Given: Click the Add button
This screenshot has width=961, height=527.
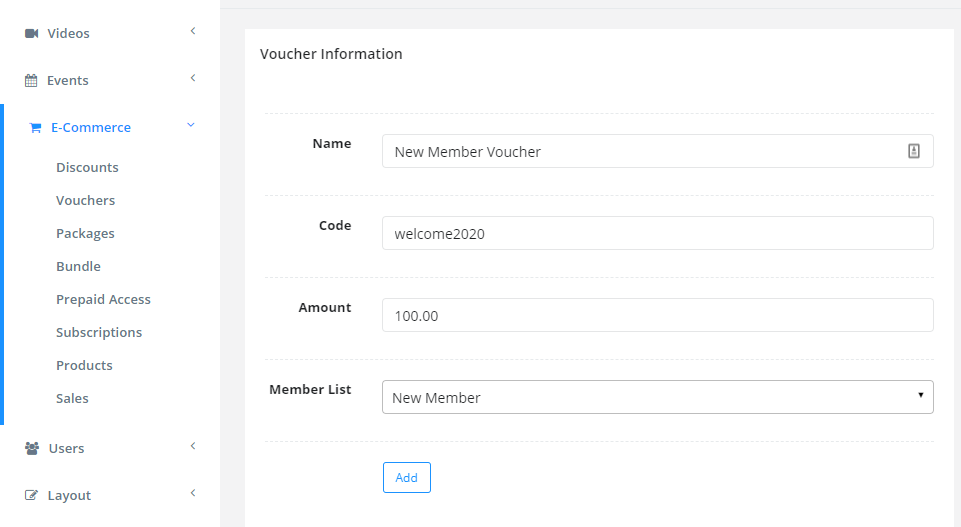Looking at the screenshot, I should pyautogui.click(x=407, y=477).
